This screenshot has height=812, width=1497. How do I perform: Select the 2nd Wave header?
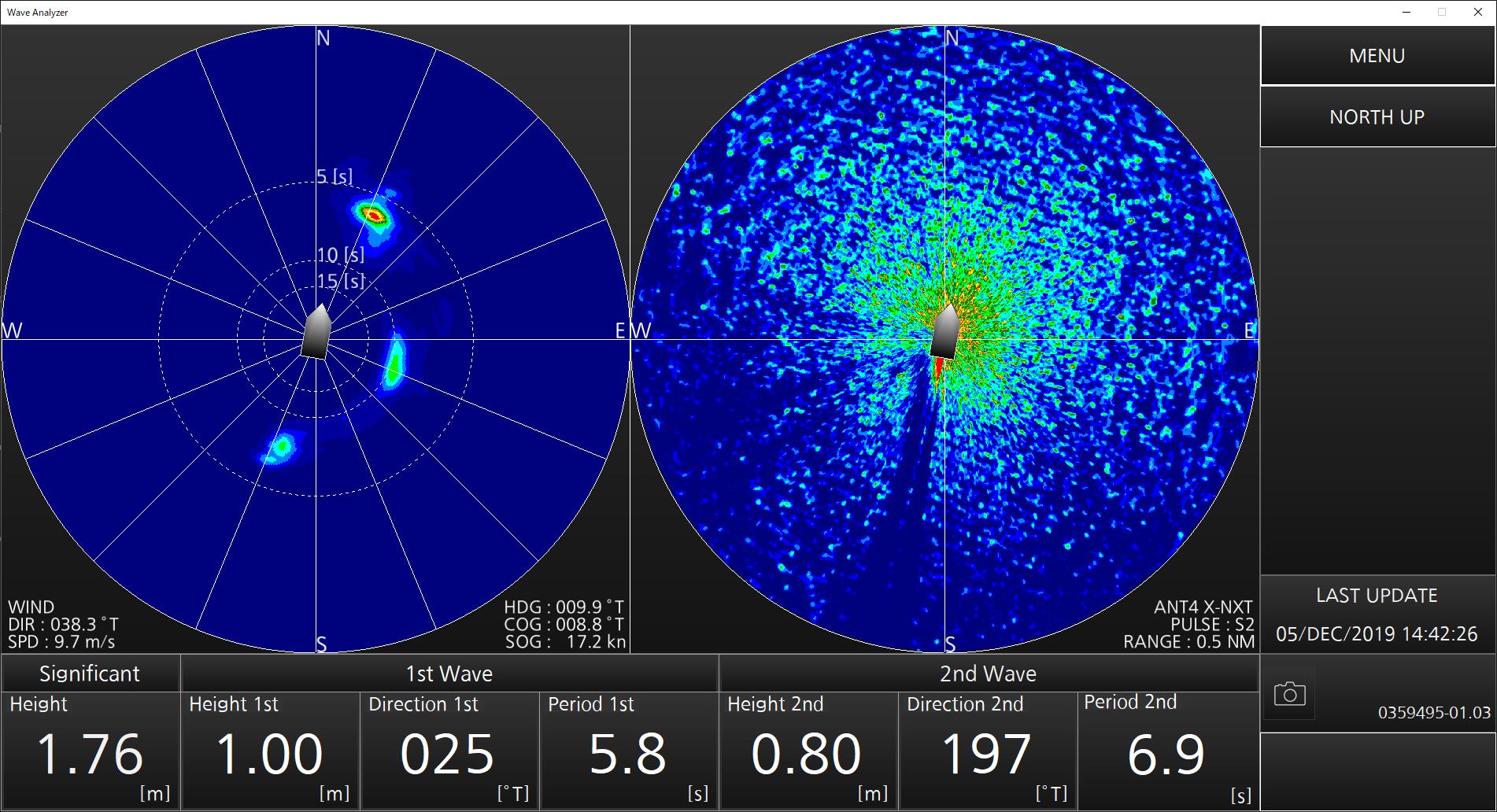(989, 674)
